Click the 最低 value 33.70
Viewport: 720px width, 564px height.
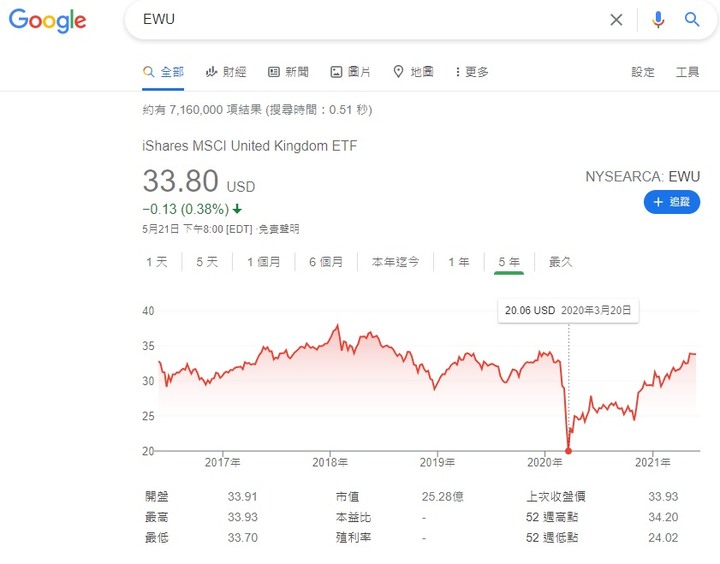[242, 537]
